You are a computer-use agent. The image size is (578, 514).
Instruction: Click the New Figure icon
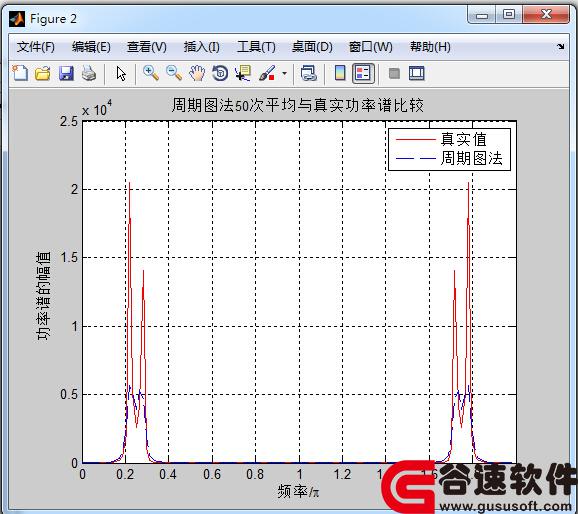click(20, 73)
